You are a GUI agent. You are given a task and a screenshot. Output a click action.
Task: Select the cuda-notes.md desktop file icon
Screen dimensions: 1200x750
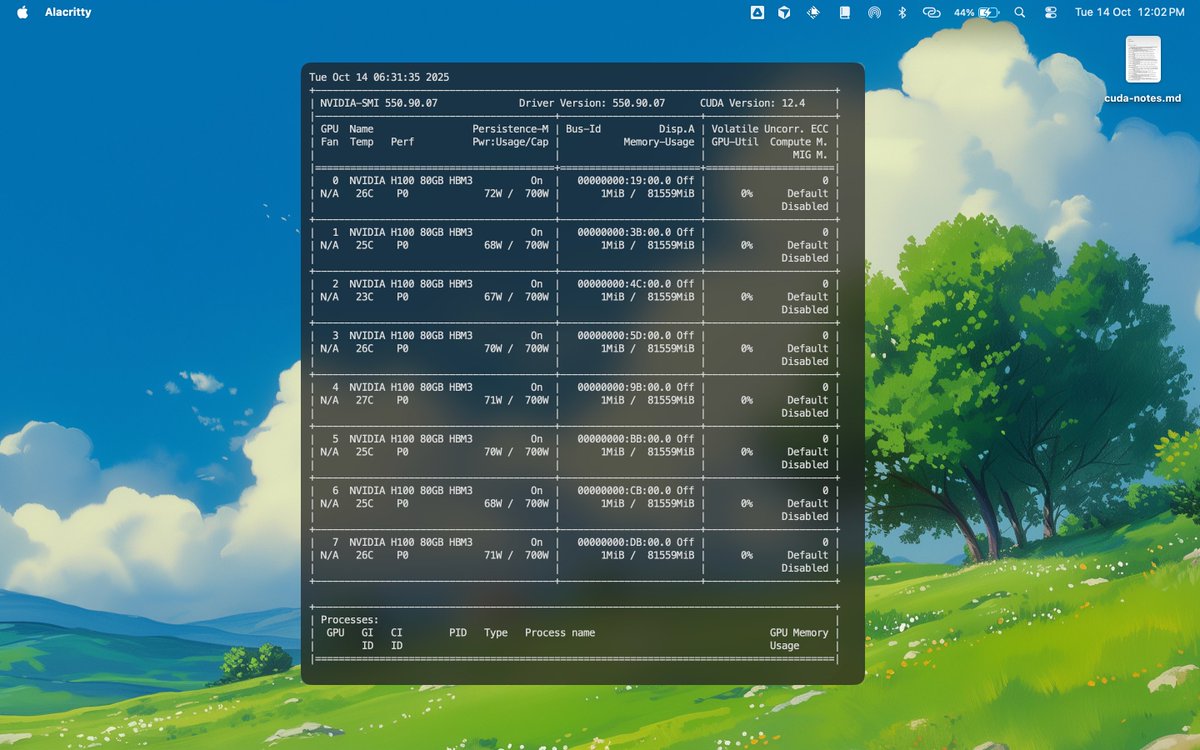pyautogui.click(x=1143, y=59)
